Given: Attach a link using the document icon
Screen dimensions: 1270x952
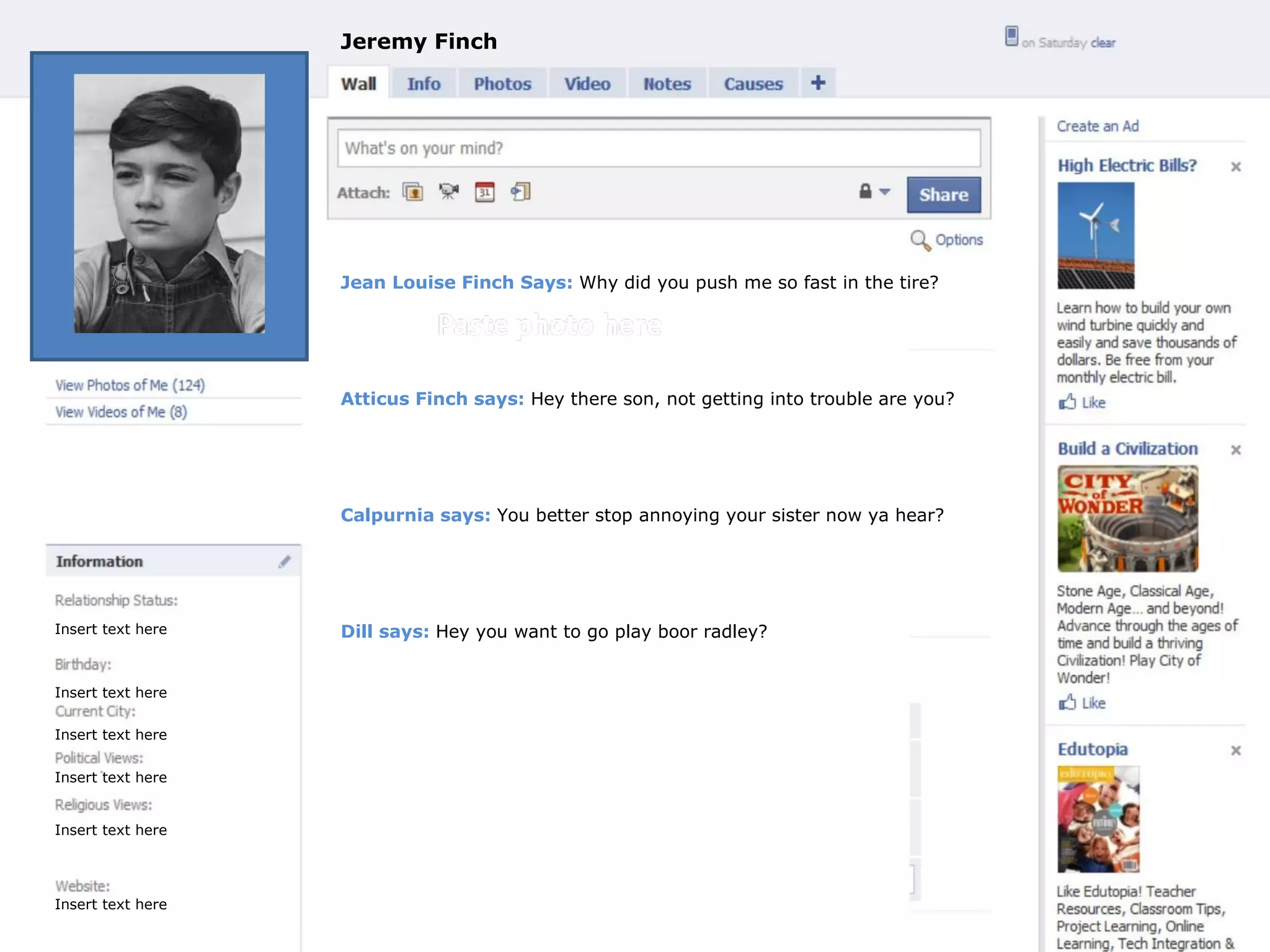Looking at the screenshot, I should click(520, 192).
